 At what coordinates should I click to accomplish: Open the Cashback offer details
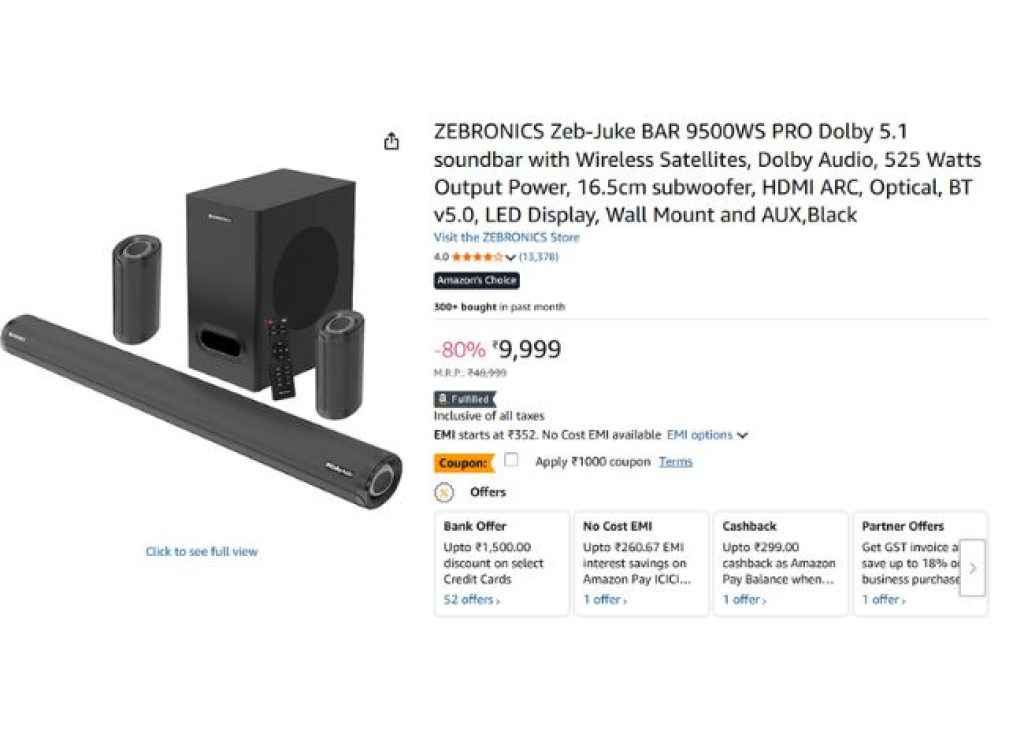742,599
